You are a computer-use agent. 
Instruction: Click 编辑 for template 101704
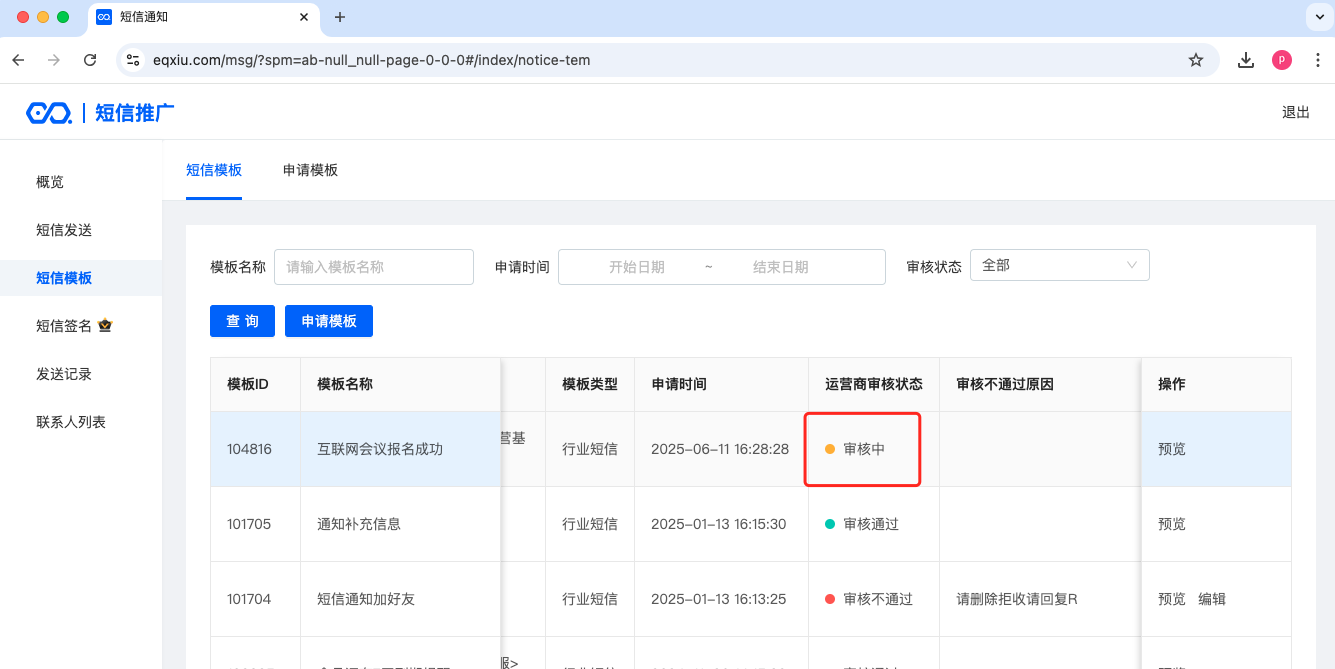1212,599
